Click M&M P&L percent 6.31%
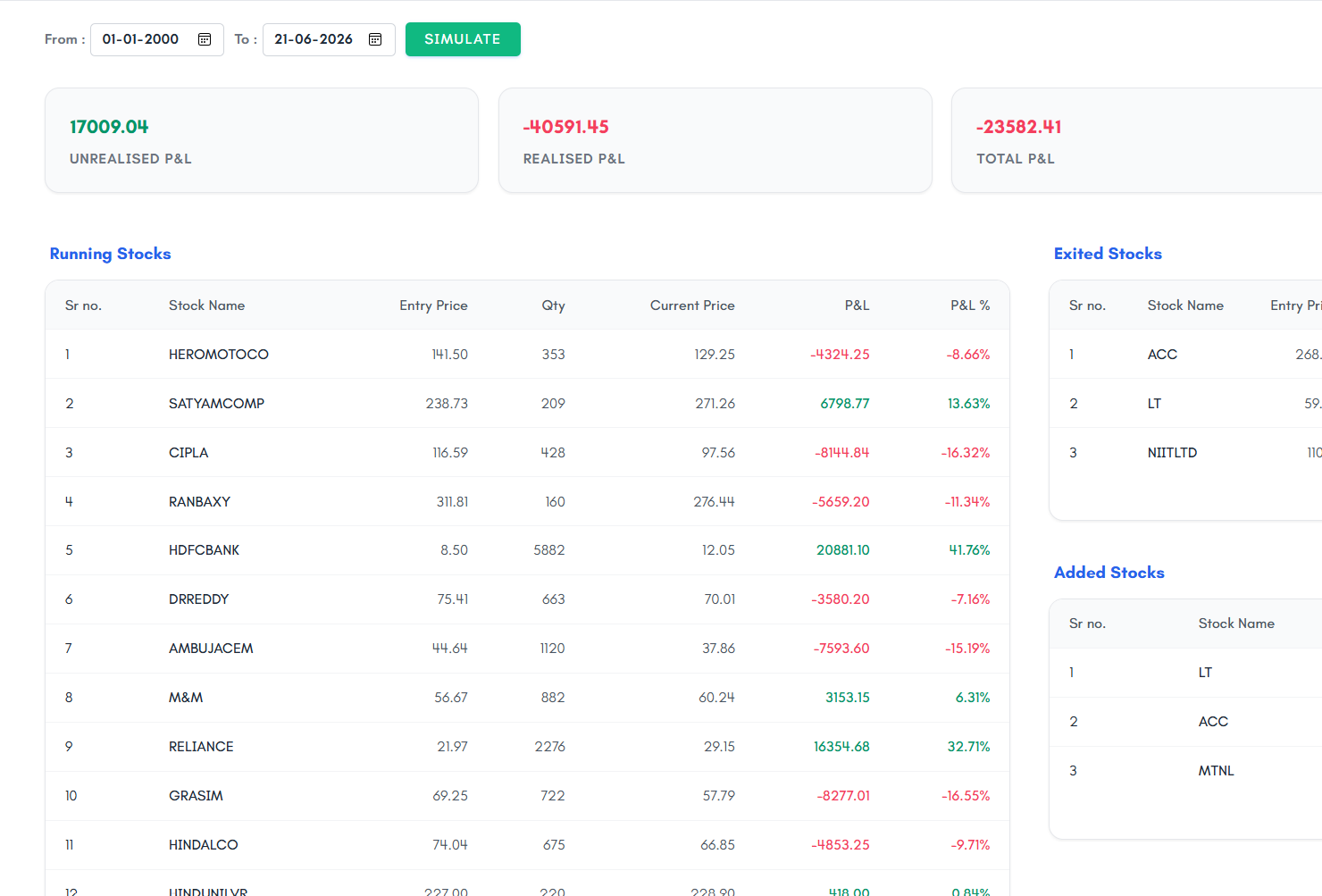Viewport: 1322px width, 896px height. tap(973, 698)
